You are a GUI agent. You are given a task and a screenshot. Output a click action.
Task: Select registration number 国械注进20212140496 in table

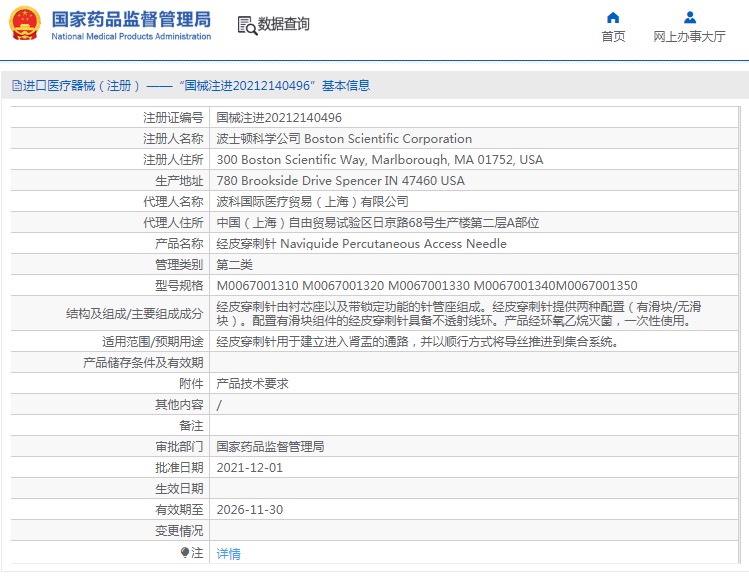click(x=279, y=118)
